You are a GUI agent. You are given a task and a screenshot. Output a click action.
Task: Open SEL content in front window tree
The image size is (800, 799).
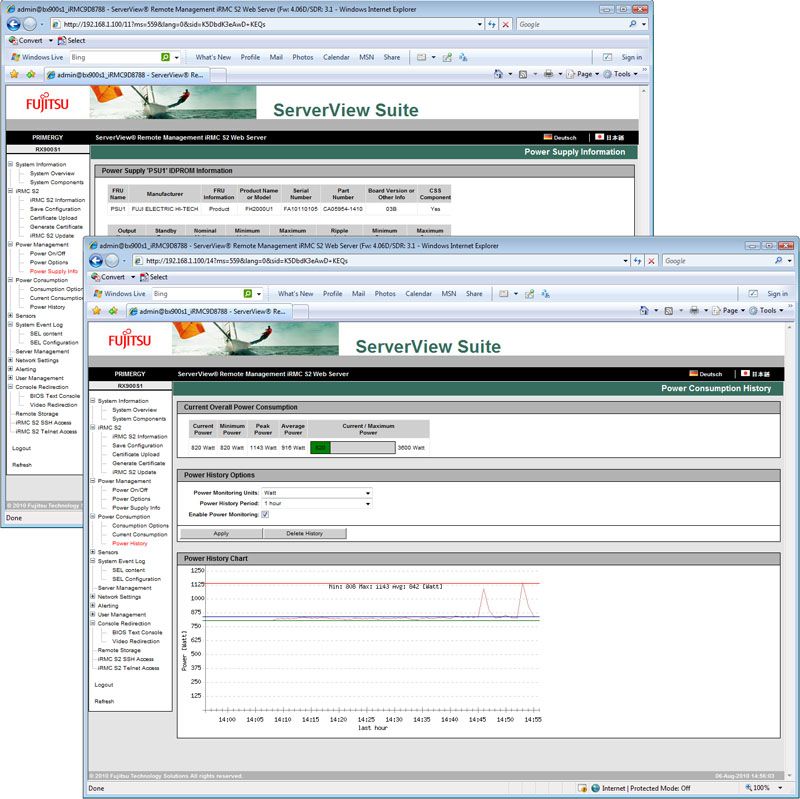129,570
